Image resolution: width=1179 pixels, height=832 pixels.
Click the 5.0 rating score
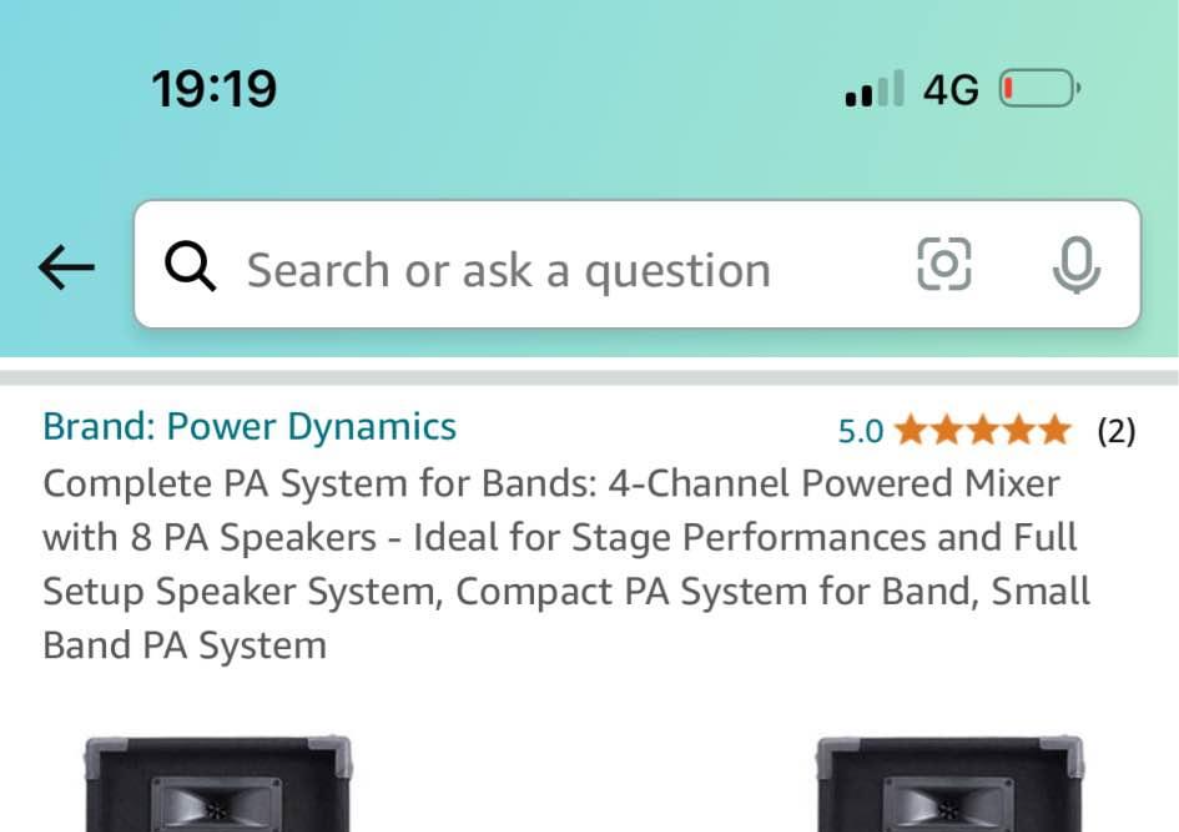(861, 432)
